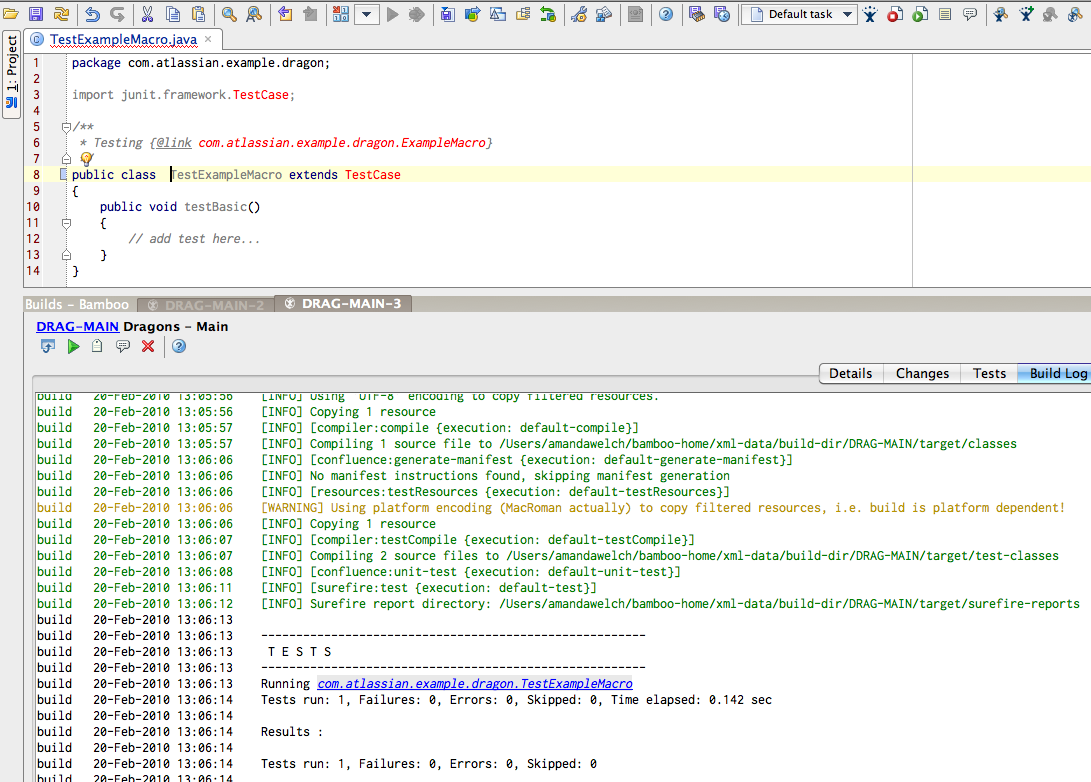Viewport: 1091px width, 782px height.
Task: Select the Tests tab
Action: [989, 373]
